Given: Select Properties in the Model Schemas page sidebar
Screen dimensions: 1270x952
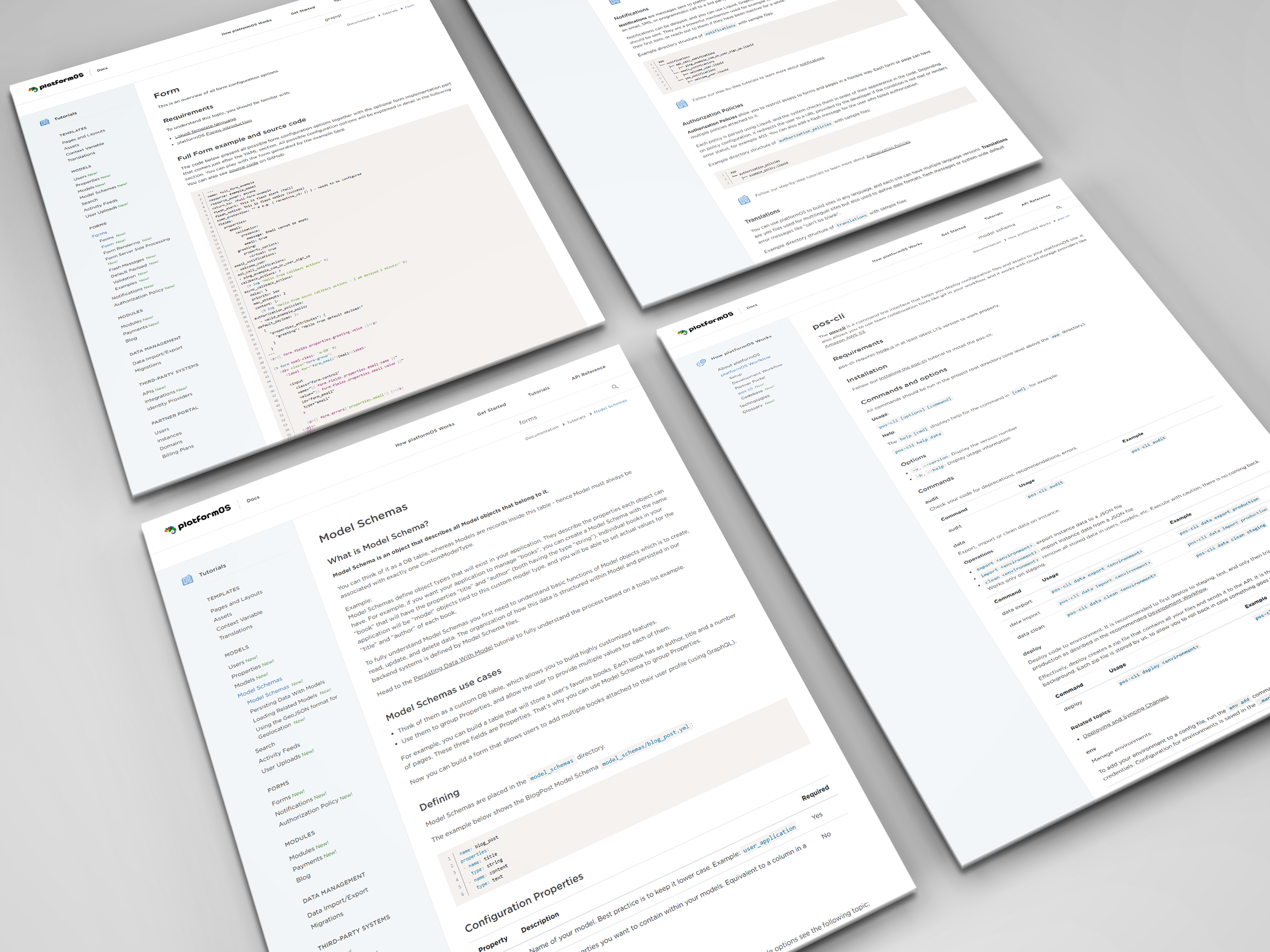Looking at the screenshot, I should pos(246,671).
